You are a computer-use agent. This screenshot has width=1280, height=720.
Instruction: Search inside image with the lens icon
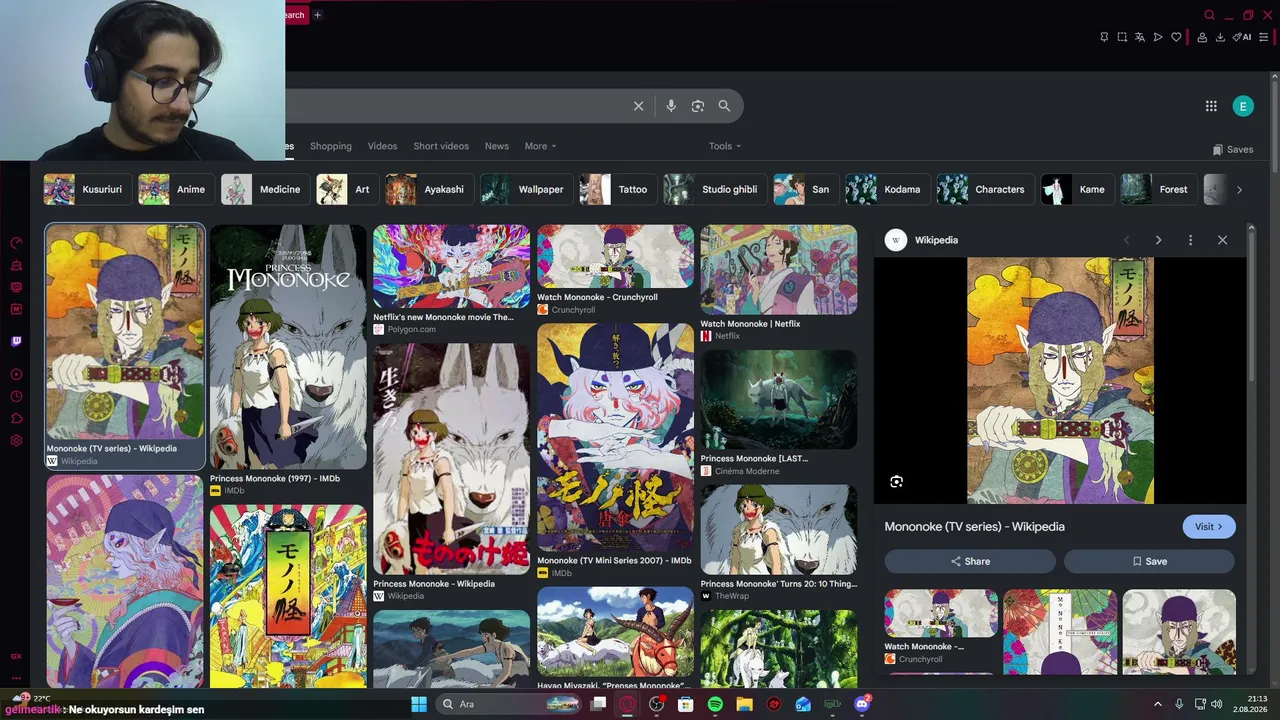point(897,482)
